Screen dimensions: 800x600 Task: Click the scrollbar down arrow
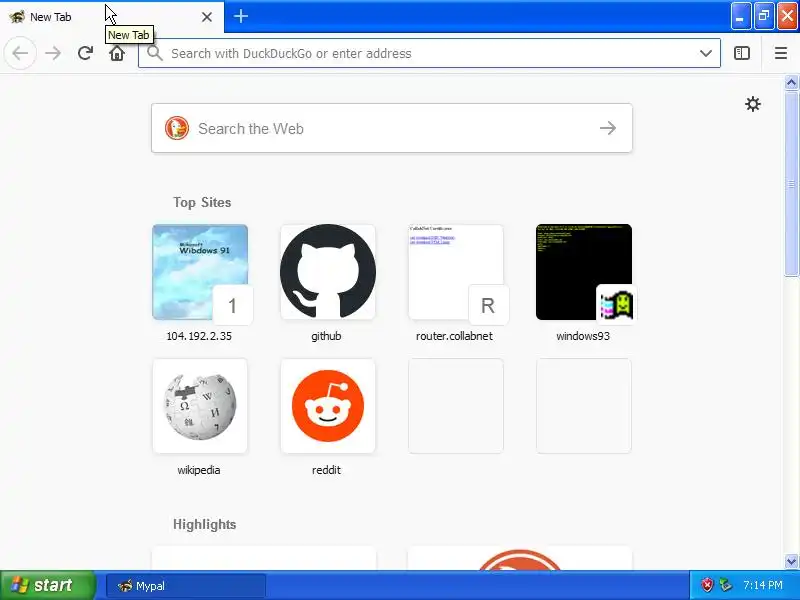[x=791, y=561]
